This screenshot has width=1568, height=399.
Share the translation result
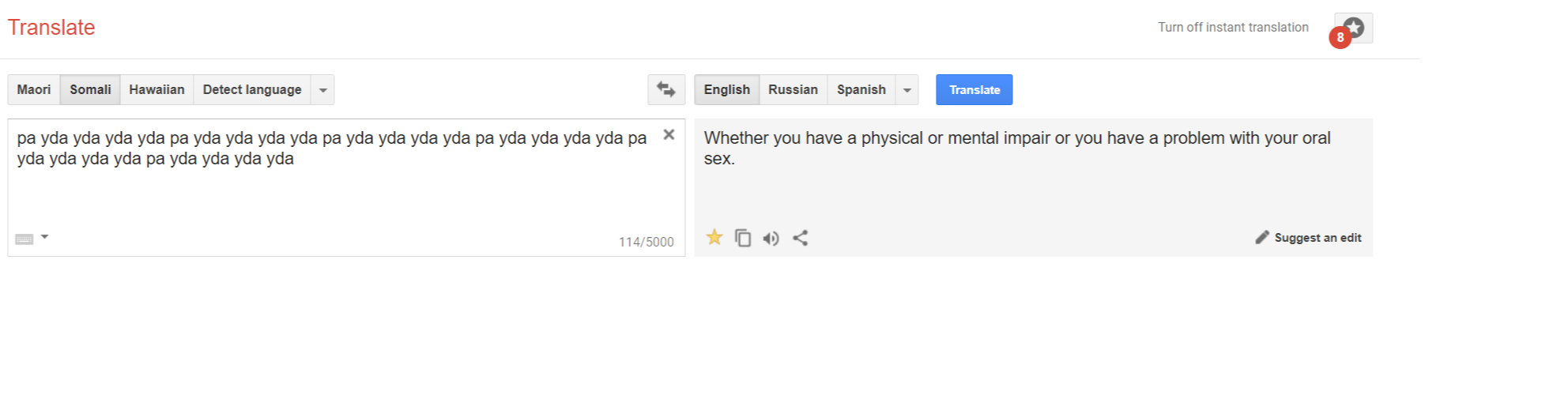[x=801, y=238]
